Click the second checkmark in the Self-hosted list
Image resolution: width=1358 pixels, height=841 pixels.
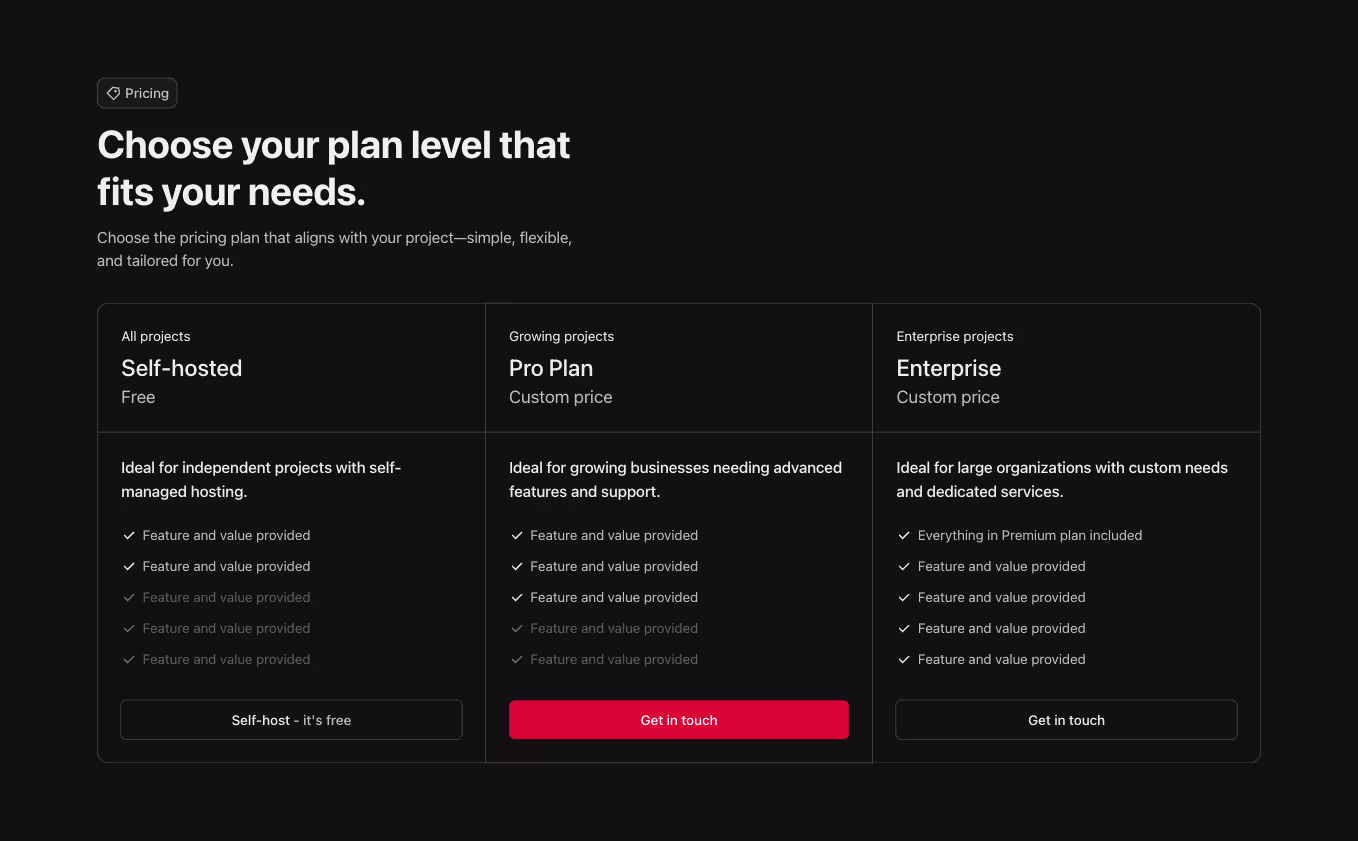[128, 566]
